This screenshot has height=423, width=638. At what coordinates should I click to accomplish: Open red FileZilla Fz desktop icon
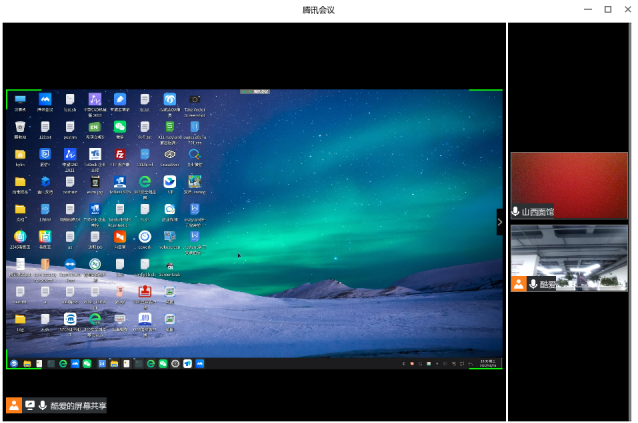[120, 155]
